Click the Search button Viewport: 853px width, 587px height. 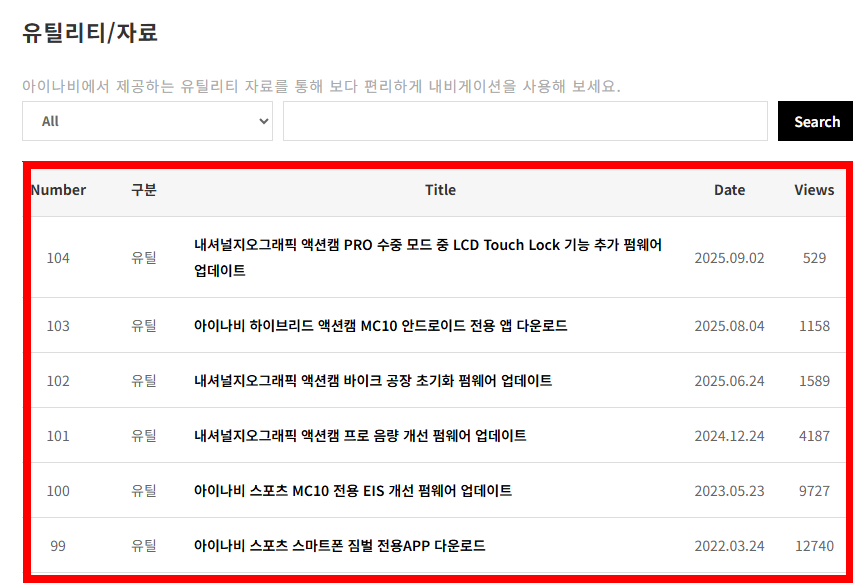tap(814, 120)
